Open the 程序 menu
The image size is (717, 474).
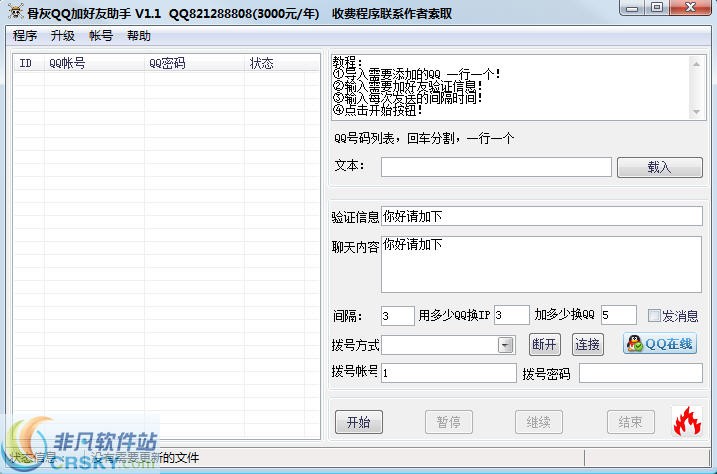25,36
